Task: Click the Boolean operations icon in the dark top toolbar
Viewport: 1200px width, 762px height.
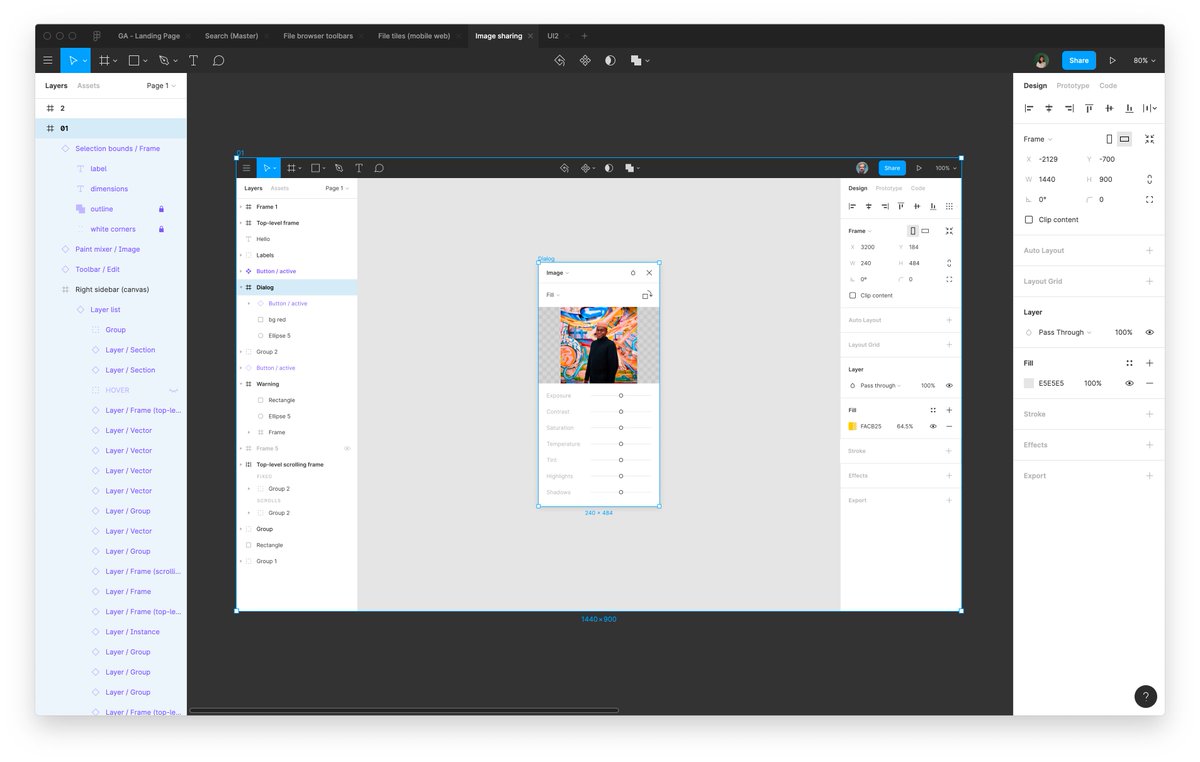Action: click(x=636, y=60)
